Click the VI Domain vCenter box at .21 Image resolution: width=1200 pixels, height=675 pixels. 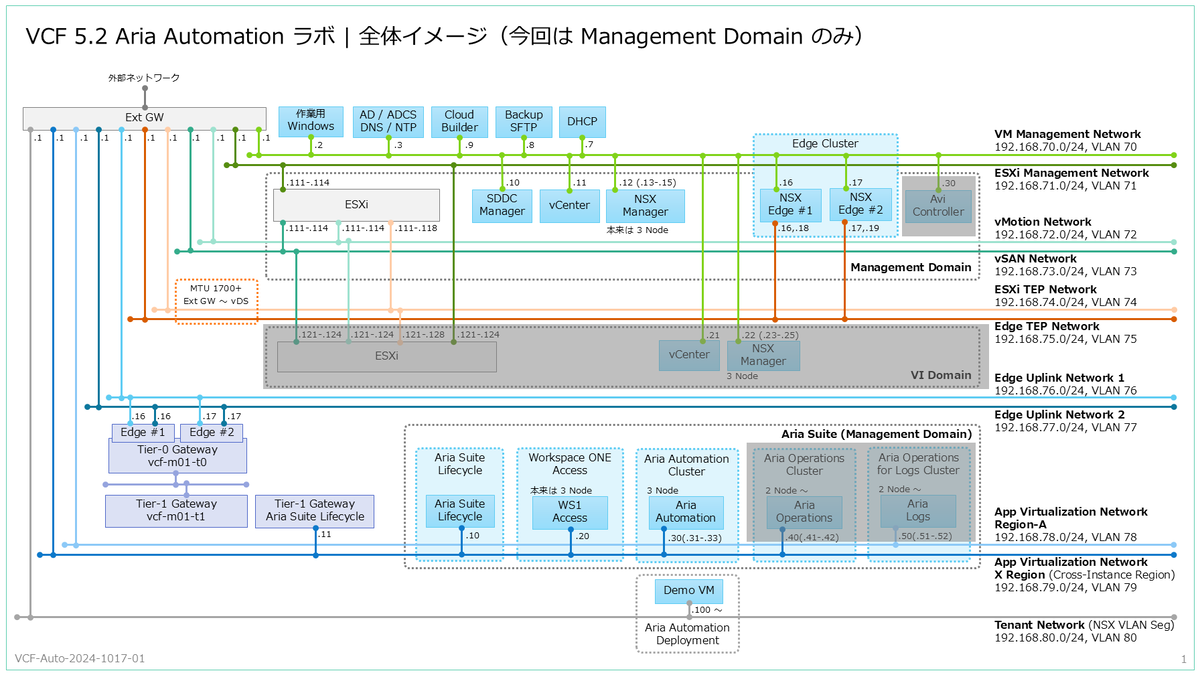point(689,355)
